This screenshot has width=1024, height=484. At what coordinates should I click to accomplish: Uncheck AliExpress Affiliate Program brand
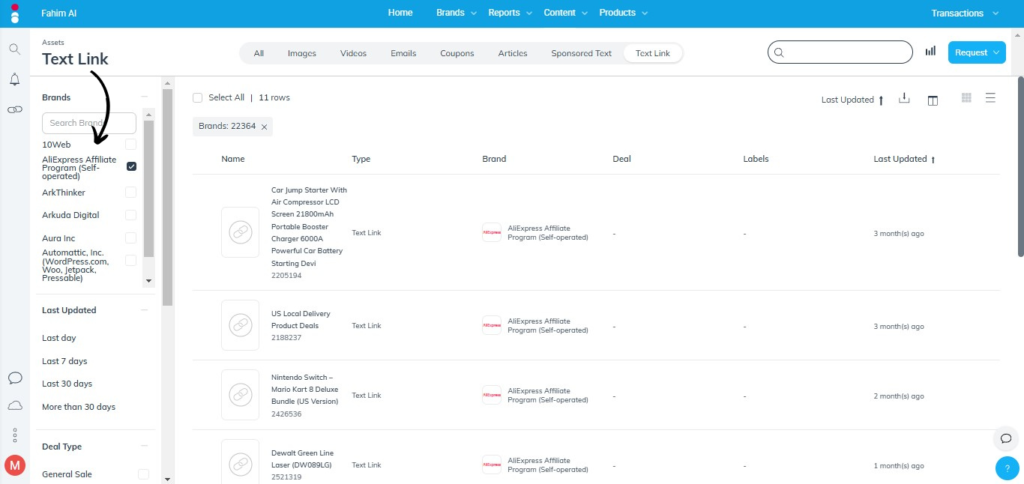pyautogui.click(x=131, y=167)
